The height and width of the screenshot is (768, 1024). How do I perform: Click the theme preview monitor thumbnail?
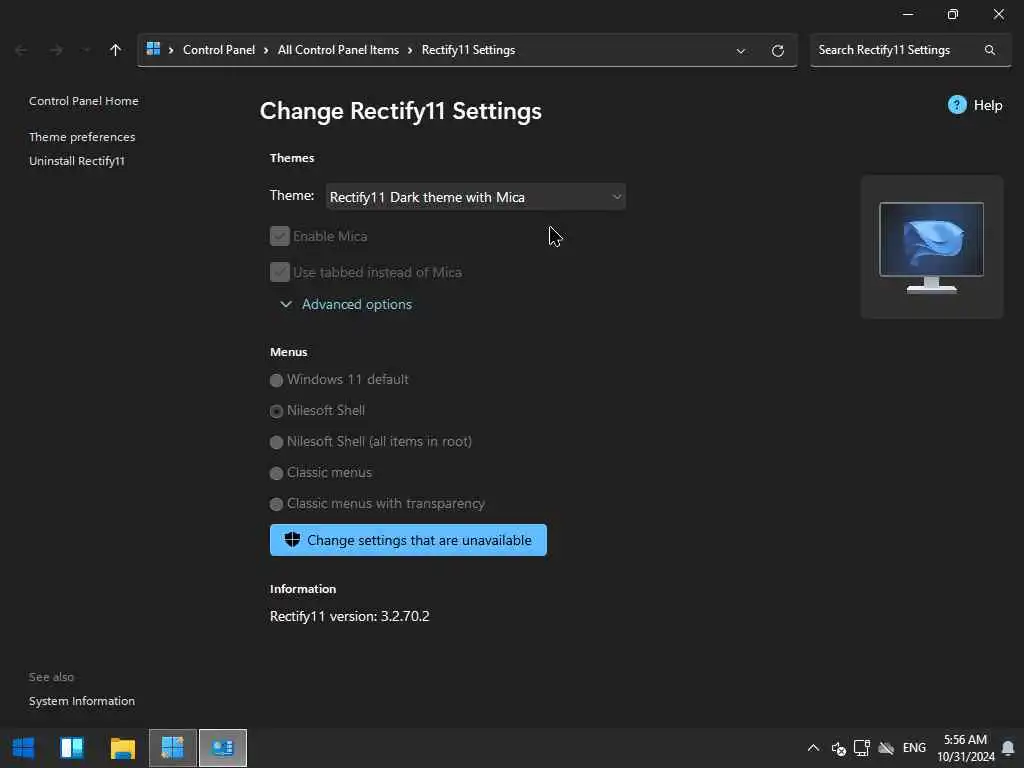pyautogui.click(x=931, y=247)
